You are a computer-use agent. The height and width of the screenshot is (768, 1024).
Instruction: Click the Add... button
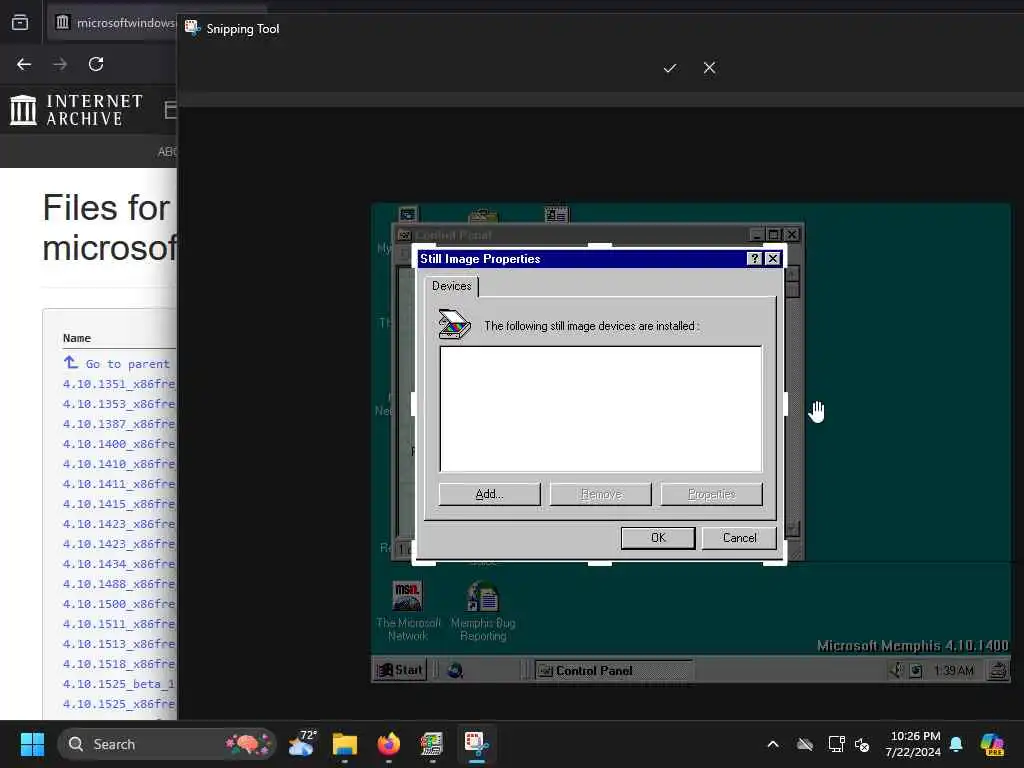(489, 494)
